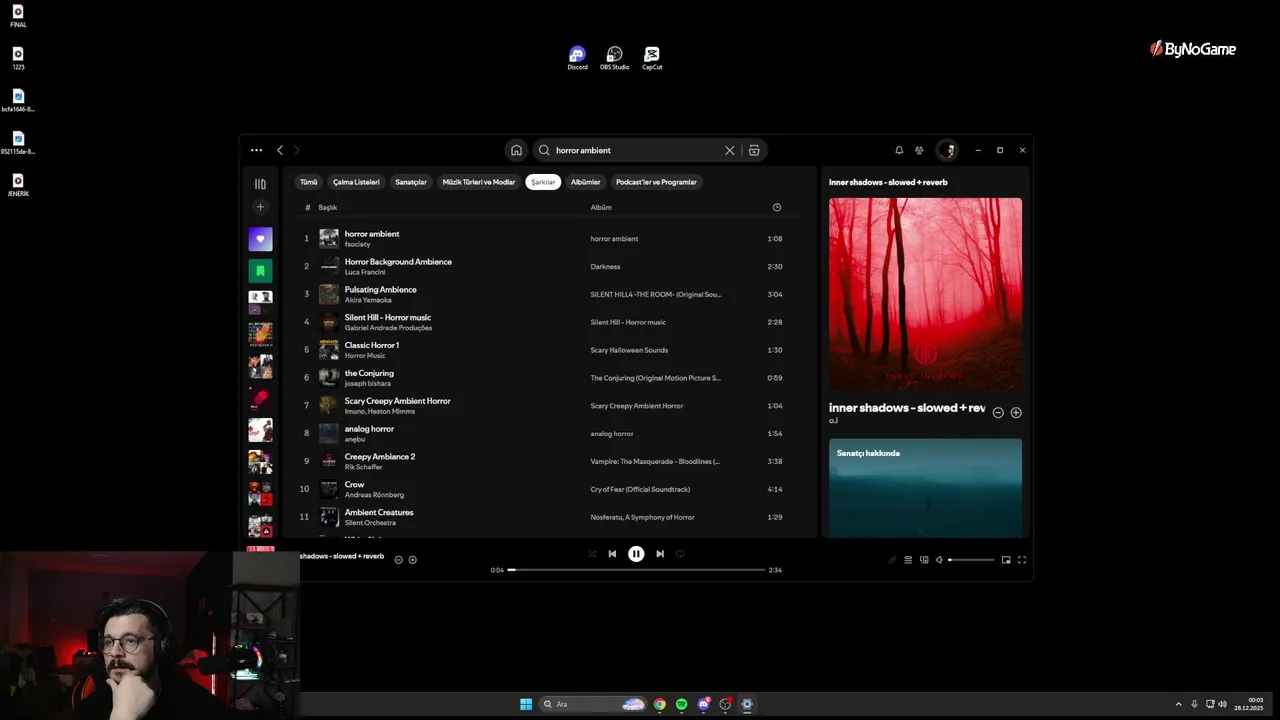Sort the list by the Albüm column header

point(601,207)
